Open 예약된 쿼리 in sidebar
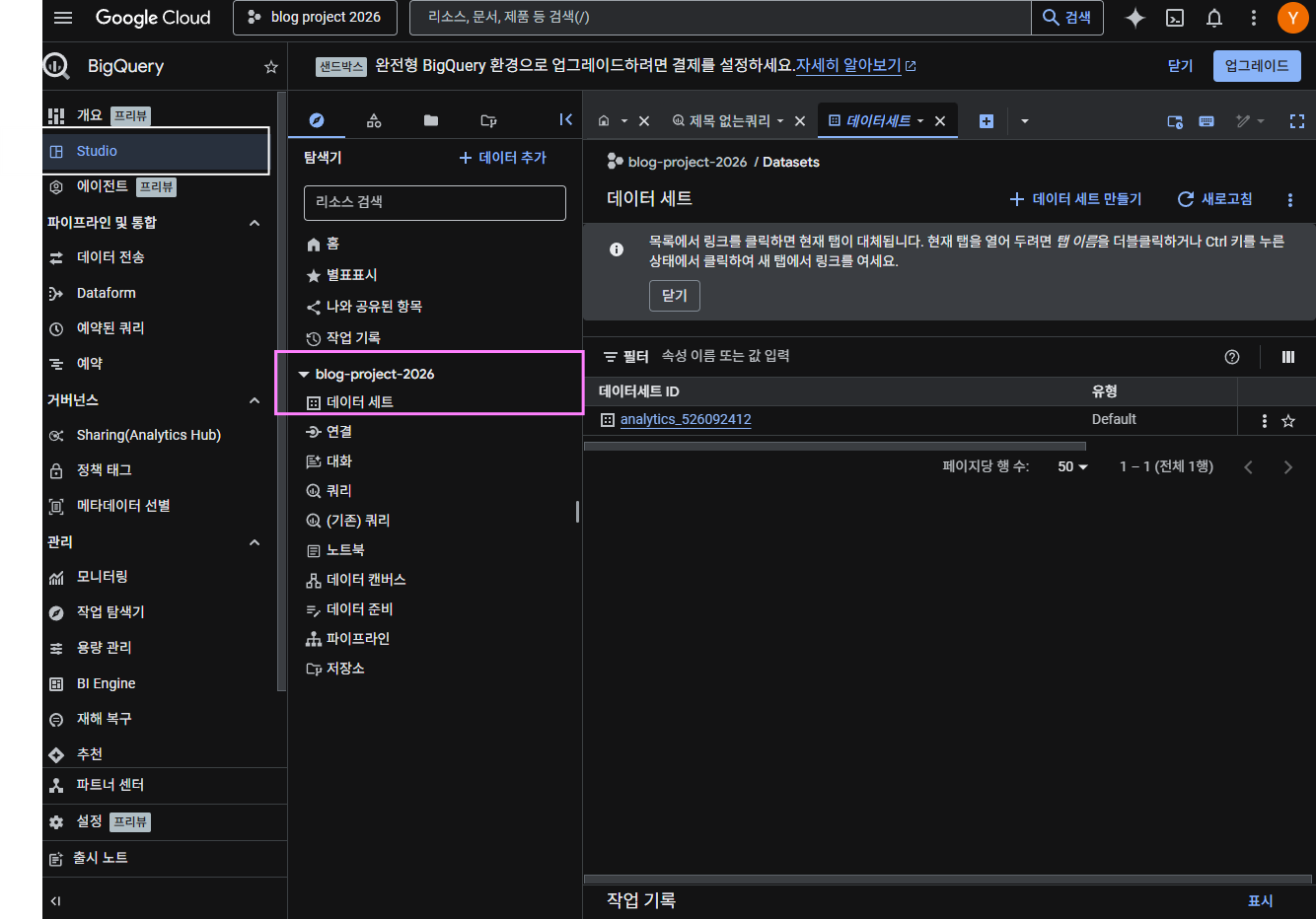Screen dimensions: 1316x919 110,328
